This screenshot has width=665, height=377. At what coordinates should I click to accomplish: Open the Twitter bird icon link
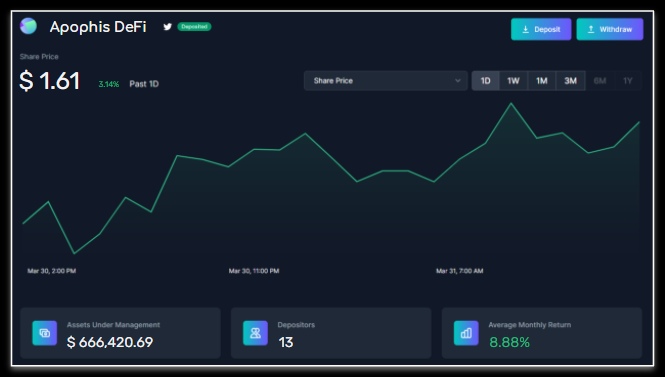168,27
